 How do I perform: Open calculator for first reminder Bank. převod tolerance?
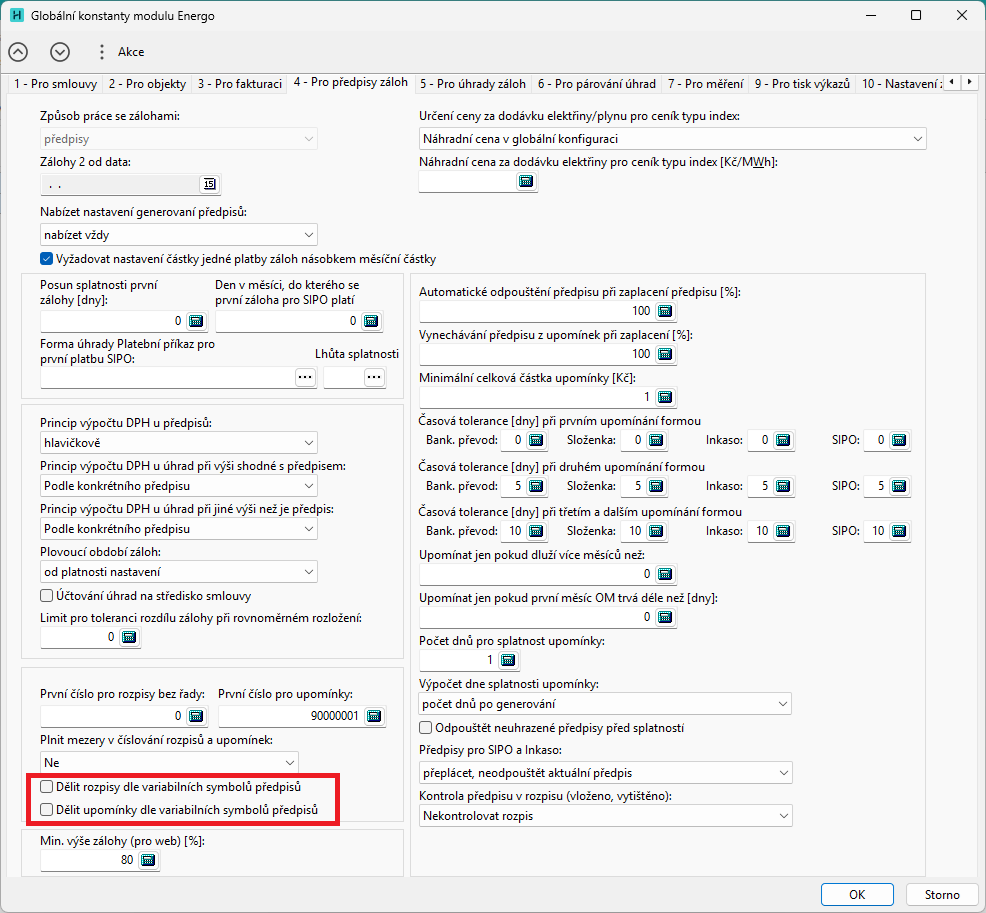click(x=536, y=440)
